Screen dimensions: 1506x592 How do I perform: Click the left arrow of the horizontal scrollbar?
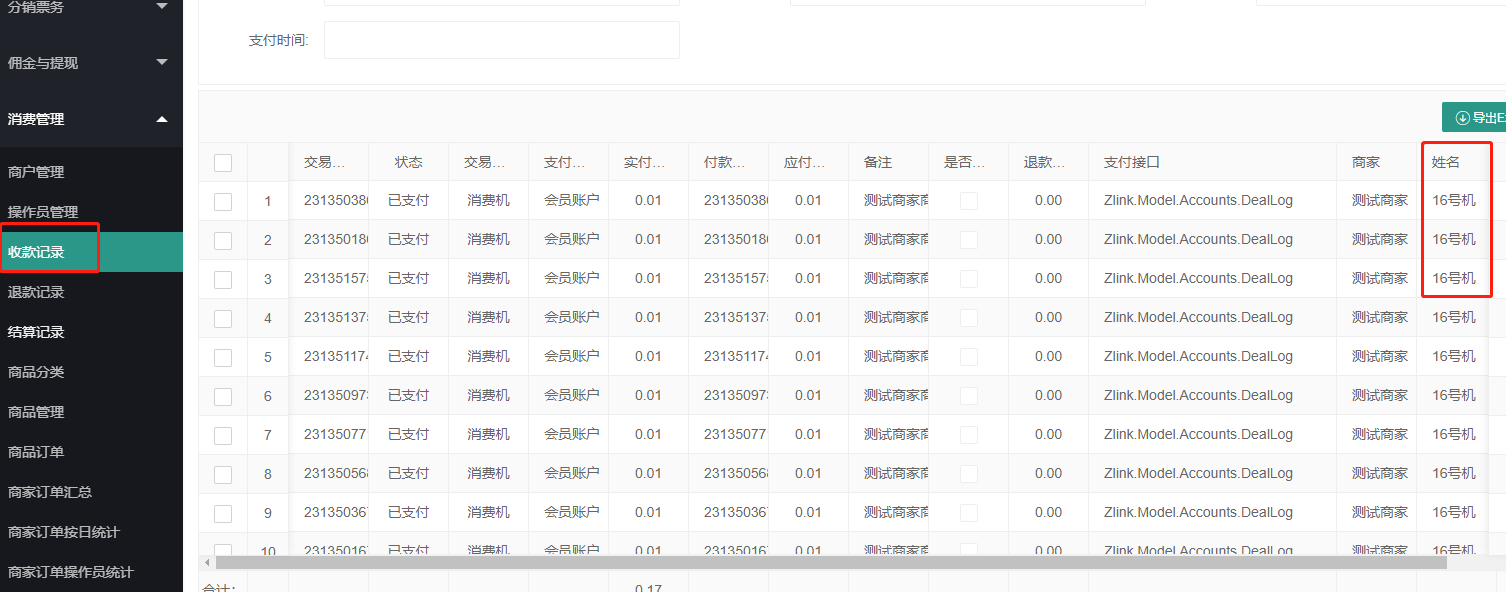(206, 563)
